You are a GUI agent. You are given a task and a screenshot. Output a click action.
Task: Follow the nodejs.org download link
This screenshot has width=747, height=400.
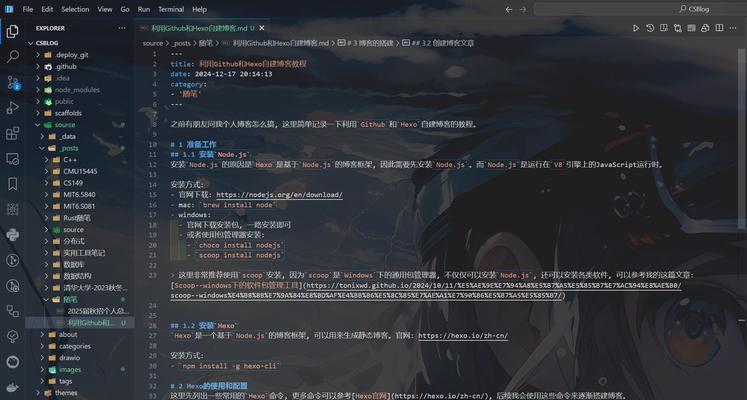pyautogui.click(x=280, y=195)
